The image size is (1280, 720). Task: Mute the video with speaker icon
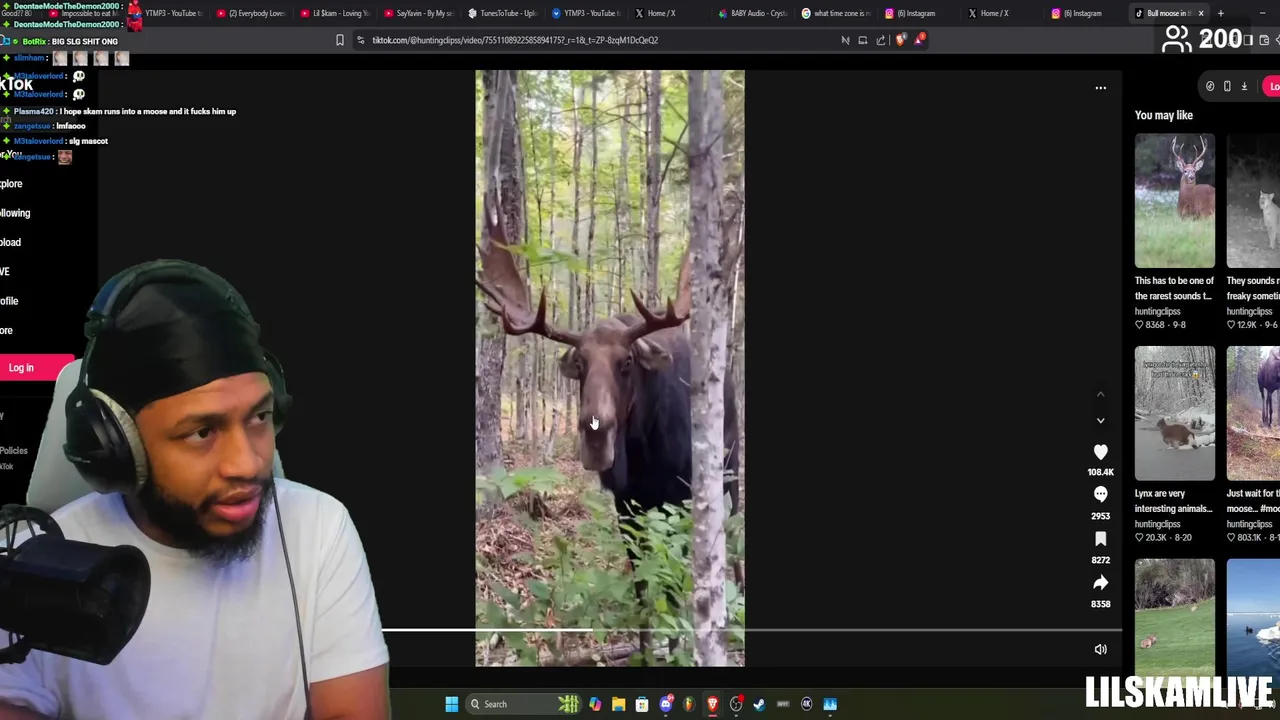click(1100, 649)
